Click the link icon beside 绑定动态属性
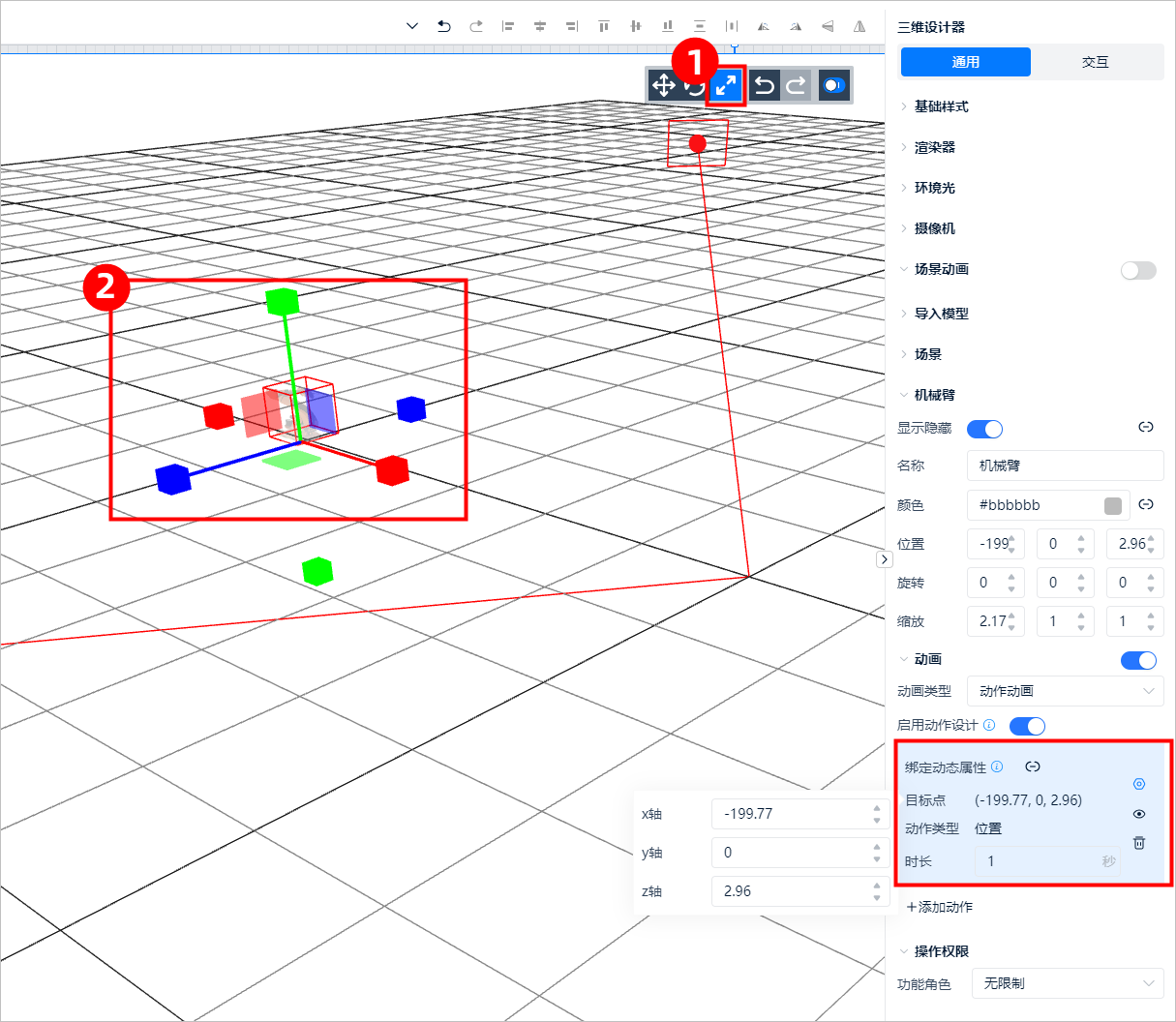 point(1033,766)
